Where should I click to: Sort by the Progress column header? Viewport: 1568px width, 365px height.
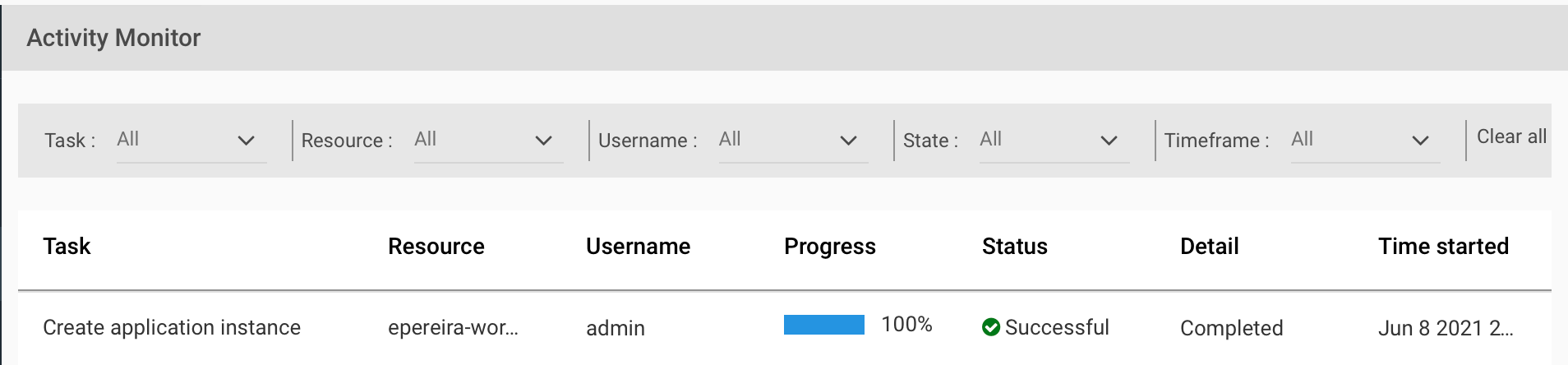pyautogui.click(x=830, y=246)
